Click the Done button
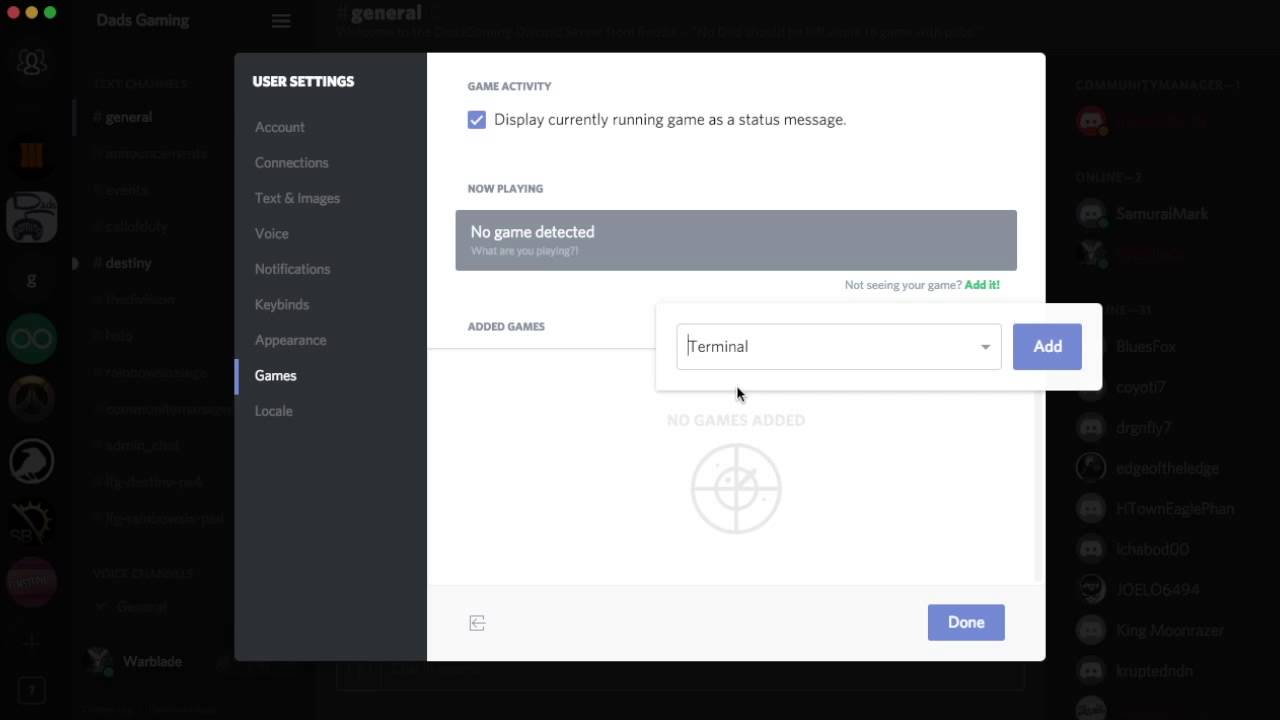The height and width of the screenshot is (720, 1280). pos(966,622)
